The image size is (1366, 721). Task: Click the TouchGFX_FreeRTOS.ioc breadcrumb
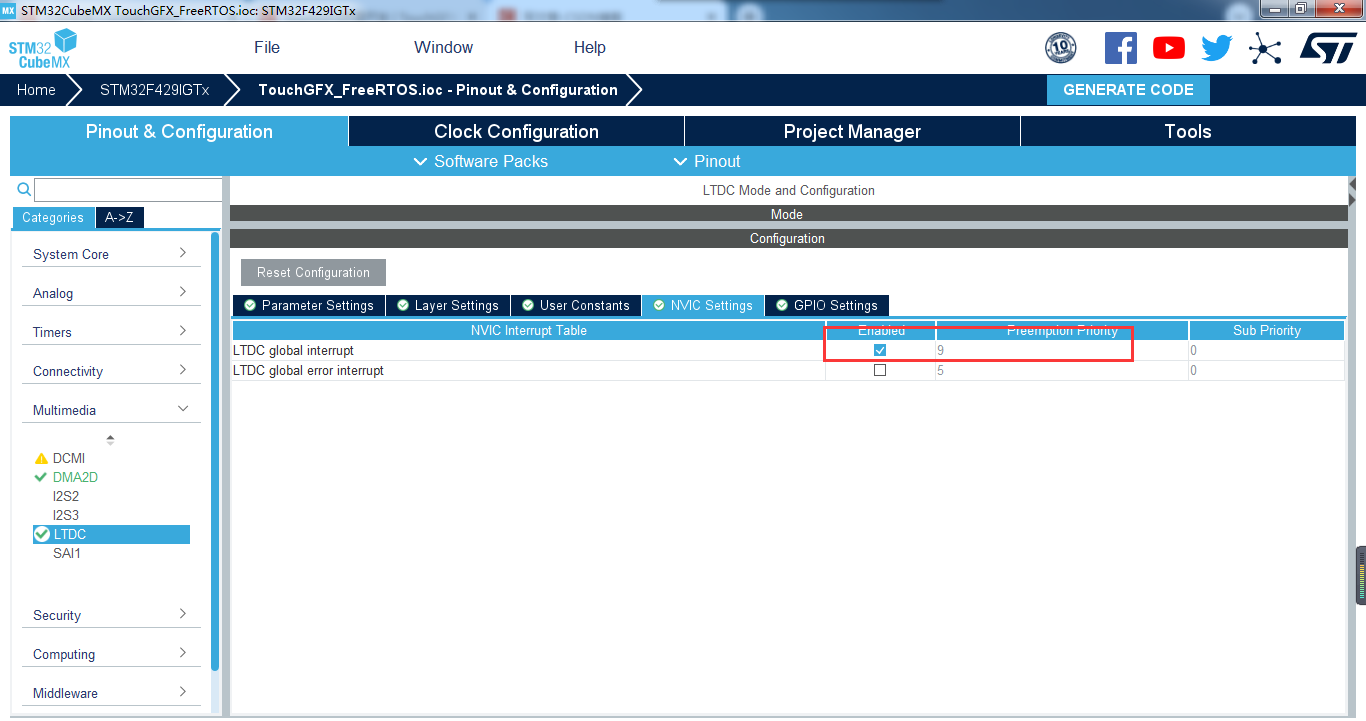click(x=438, y=90)
